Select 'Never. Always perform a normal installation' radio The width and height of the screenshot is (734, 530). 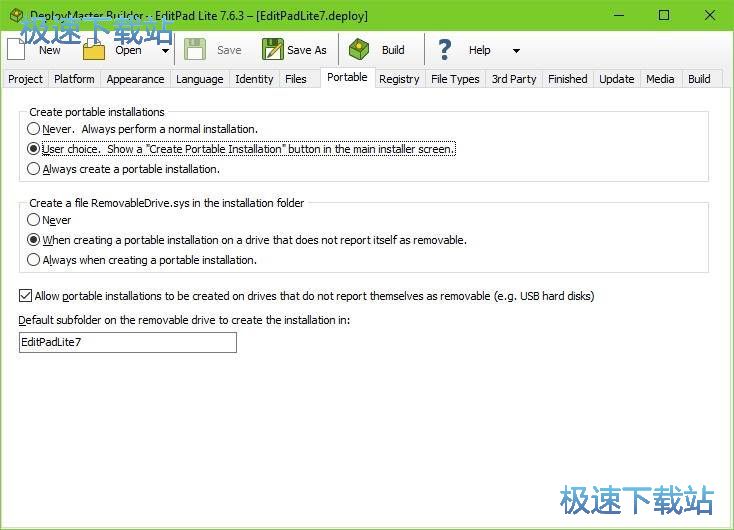coord(33,129)
